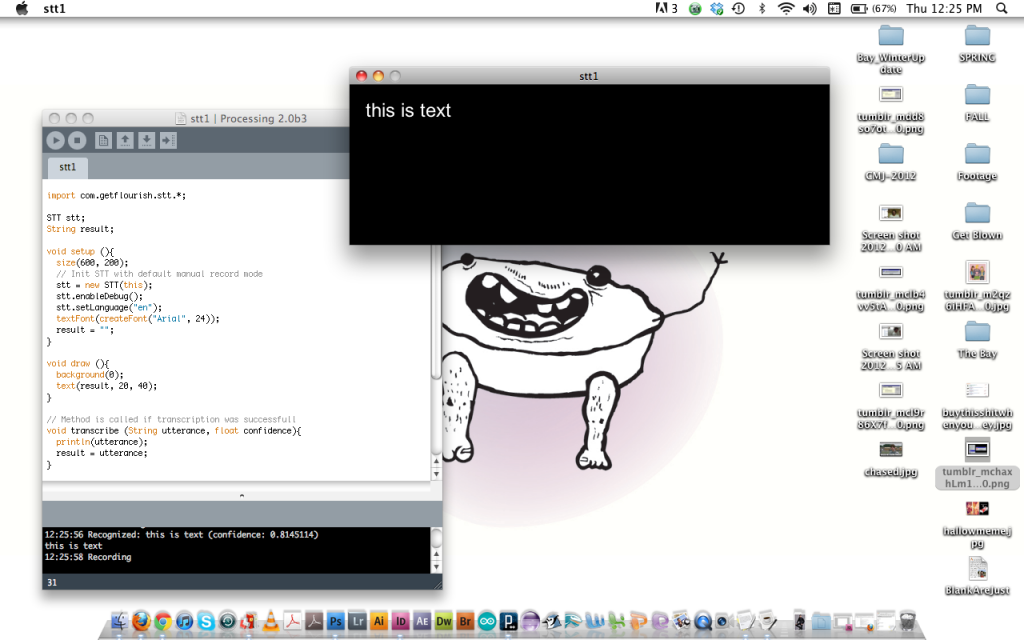Select the stt1 tab in Processing editor
The width and height of the screenshot is (1024, 640).
[68, 167]
